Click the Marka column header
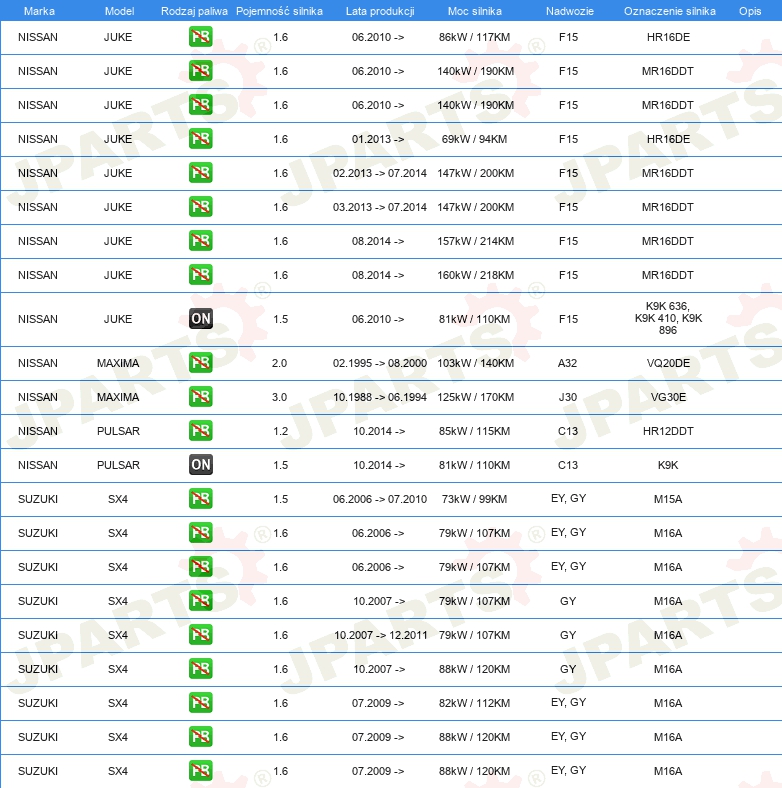The width and height of the screenshot is (782, 788). (39, 11)
